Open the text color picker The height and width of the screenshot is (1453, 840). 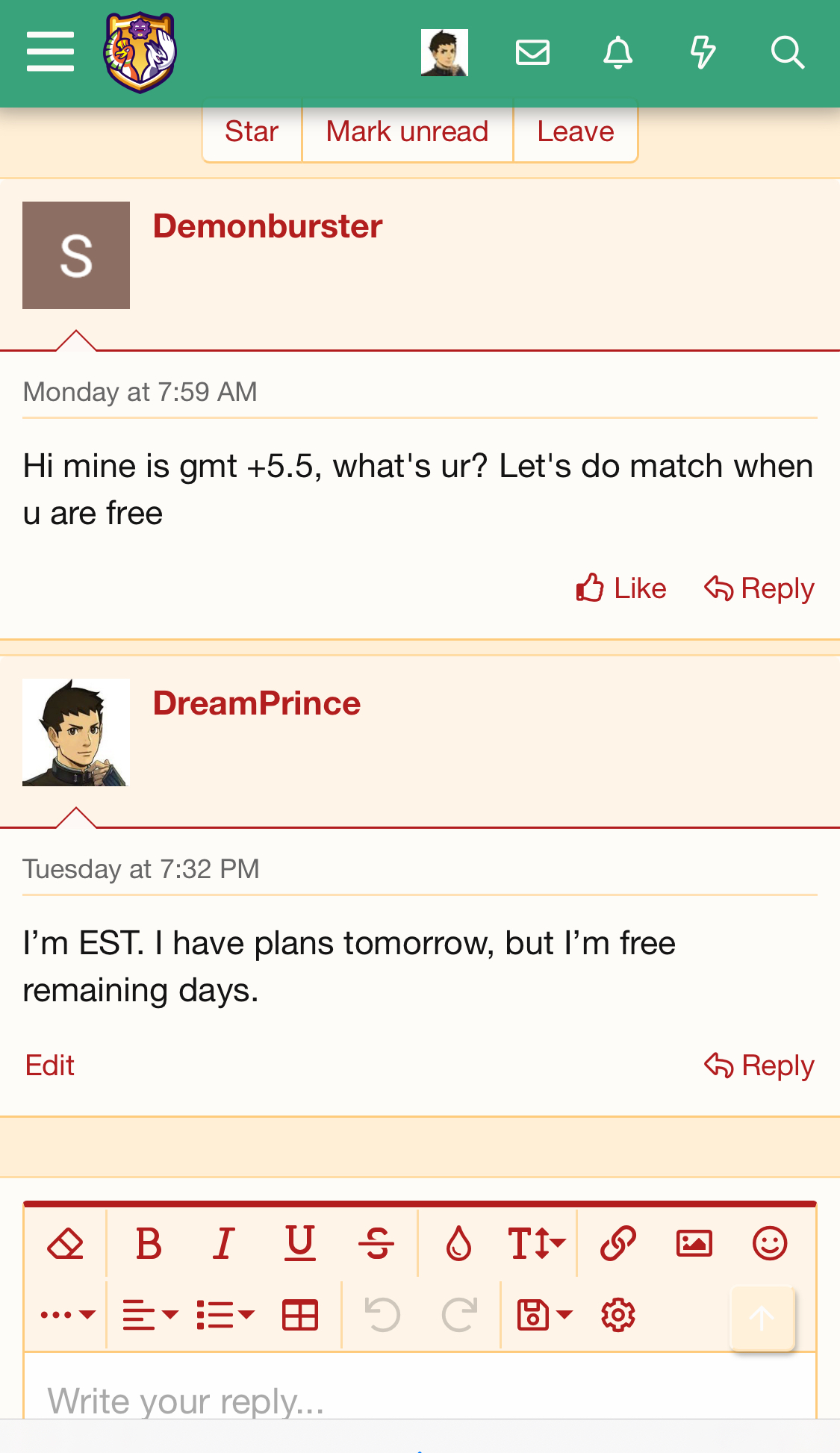click(x=458, y=1244)
